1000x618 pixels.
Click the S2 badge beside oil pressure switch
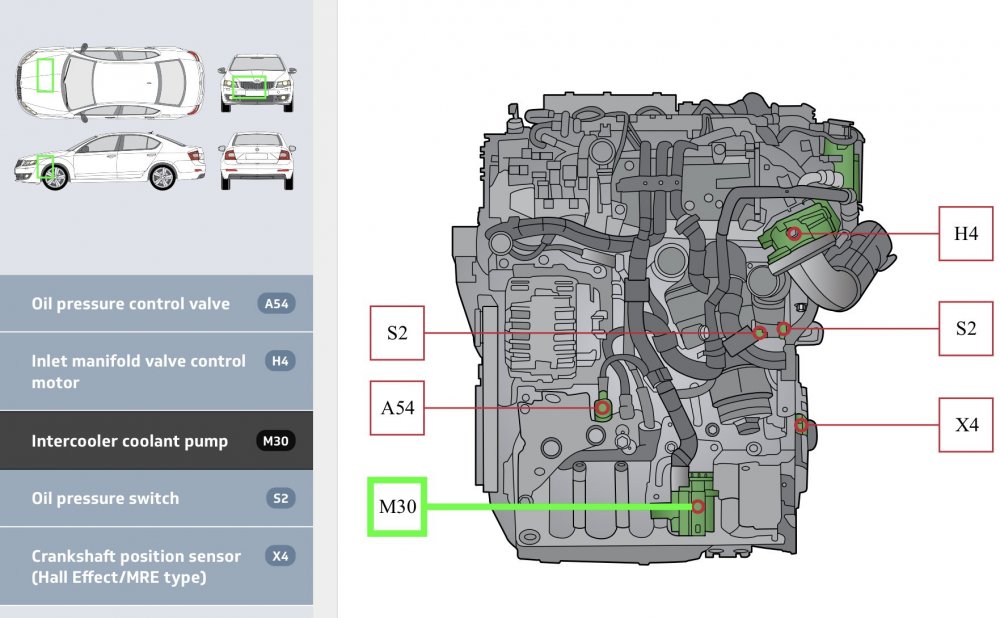pyautogui.click(x=278, y=498)
